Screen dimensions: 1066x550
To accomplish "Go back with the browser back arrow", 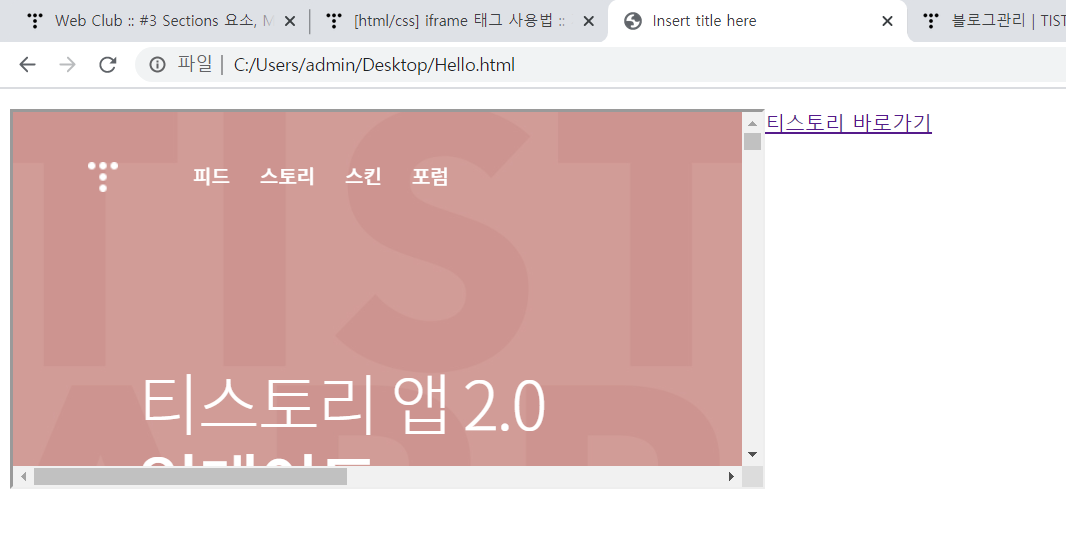I will [x=27, y=65].
